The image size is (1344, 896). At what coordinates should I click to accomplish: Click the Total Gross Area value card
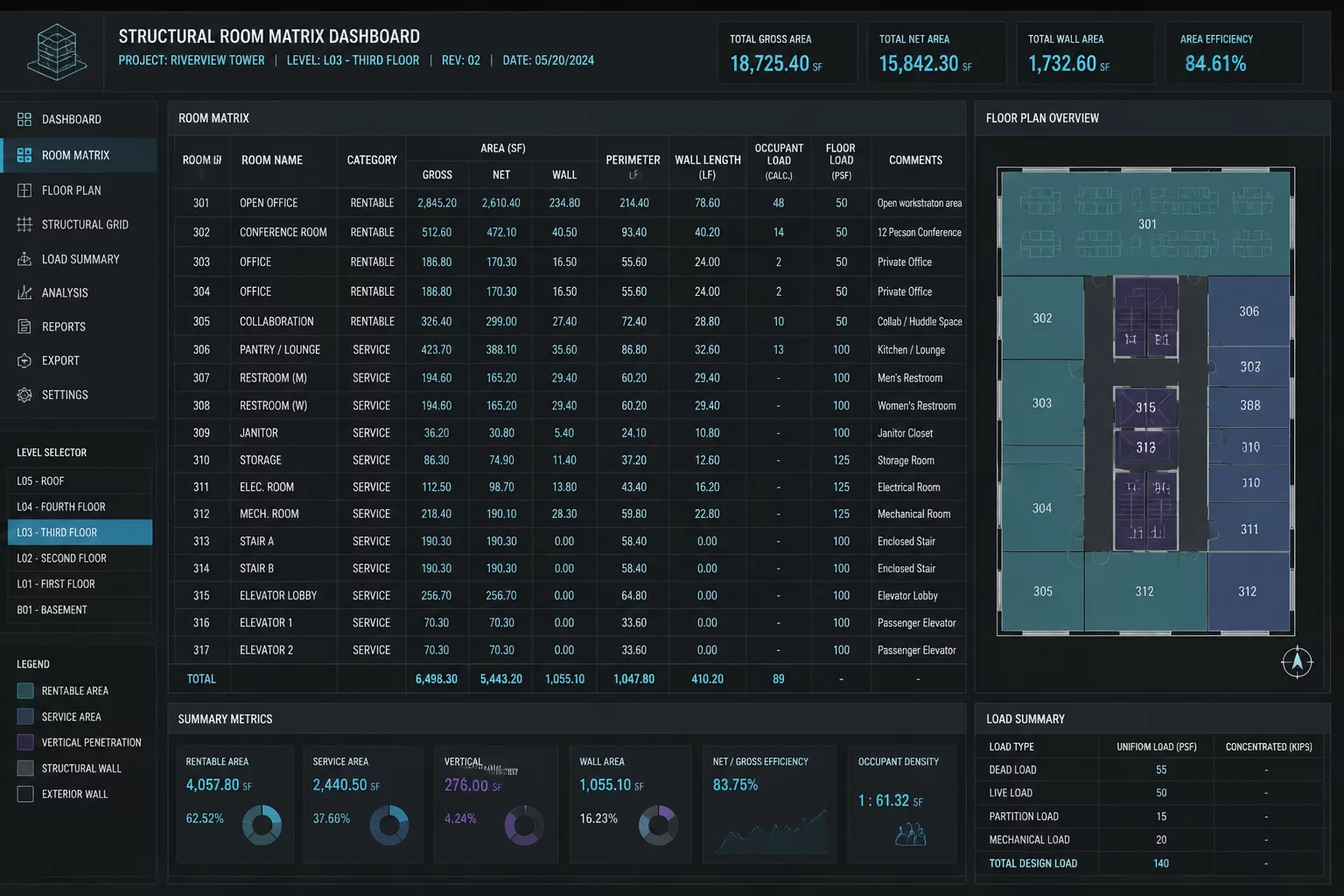click(787, 53)
